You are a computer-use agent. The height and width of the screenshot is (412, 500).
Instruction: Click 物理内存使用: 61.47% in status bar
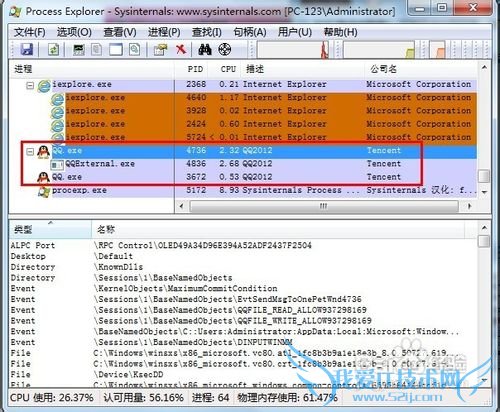pos(287,398)
